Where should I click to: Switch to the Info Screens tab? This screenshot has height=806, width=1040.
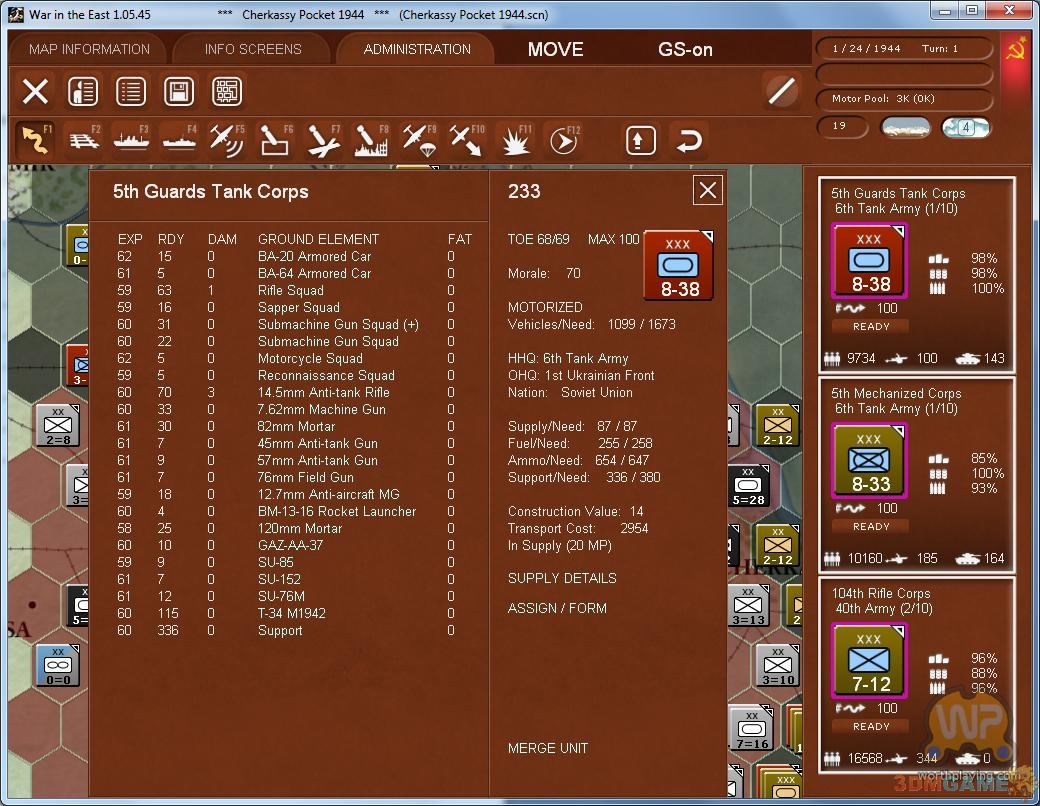pyautogui.click(x=253, y=49)
